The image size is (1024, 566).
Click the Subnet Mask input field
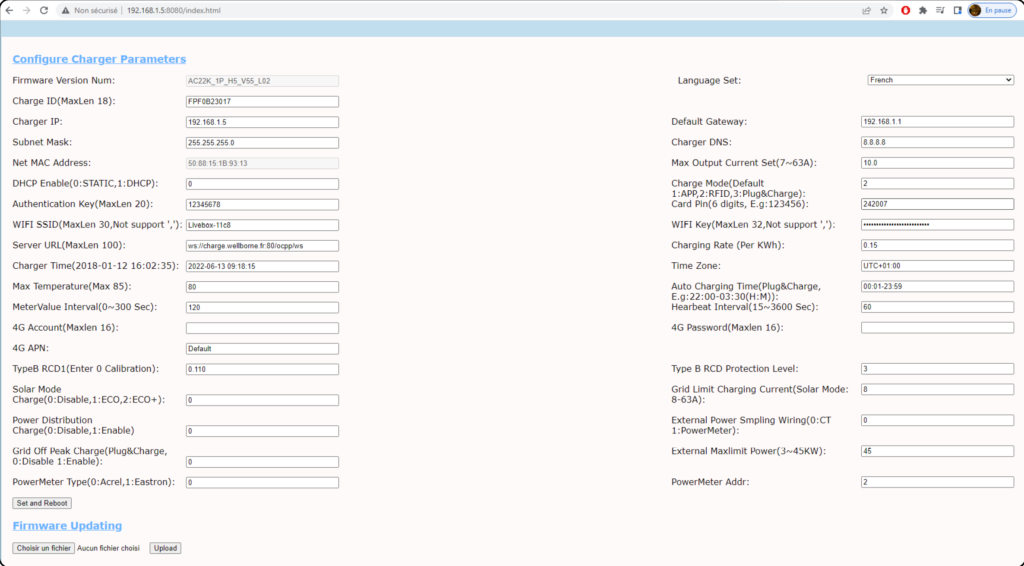click(x=262, y=143)
